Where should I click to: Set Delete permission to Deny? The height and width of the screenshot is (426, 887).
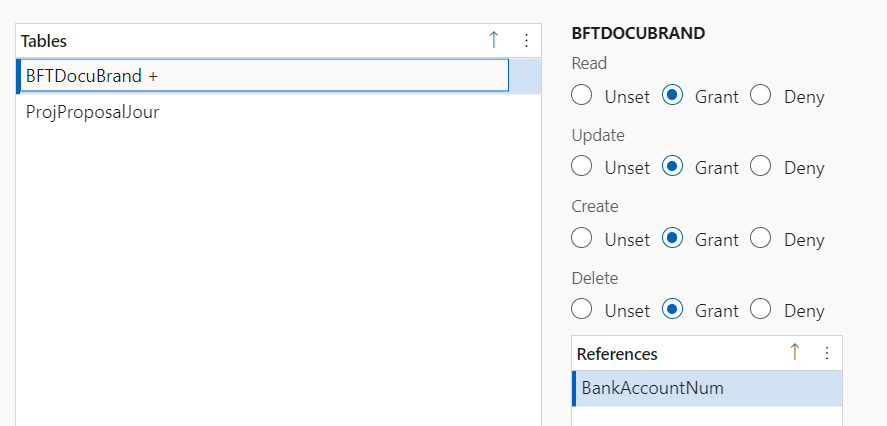761,309
